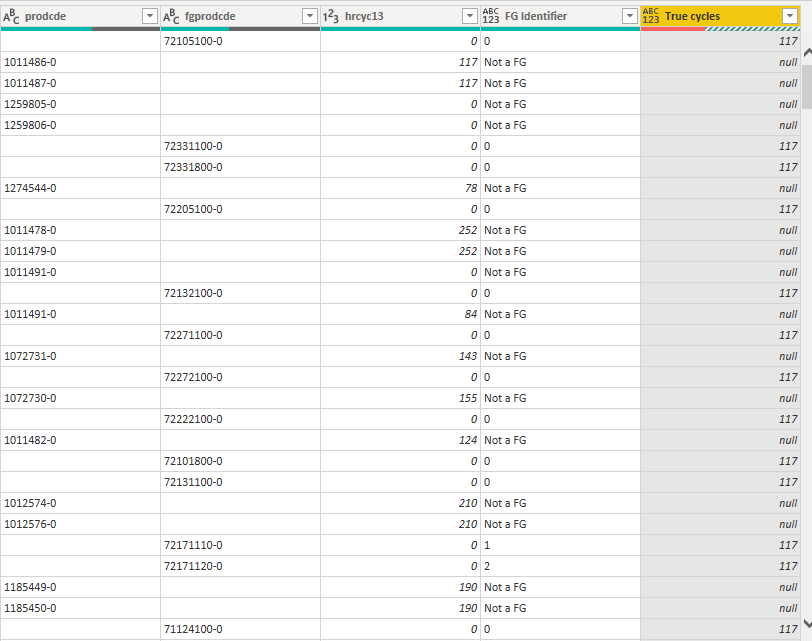Image resolution: width=812 pixels, height=641 pixels.
Task: Click the whole number type icon for hrcyc13
Action: pyautogui.click(x=331, y=17)
